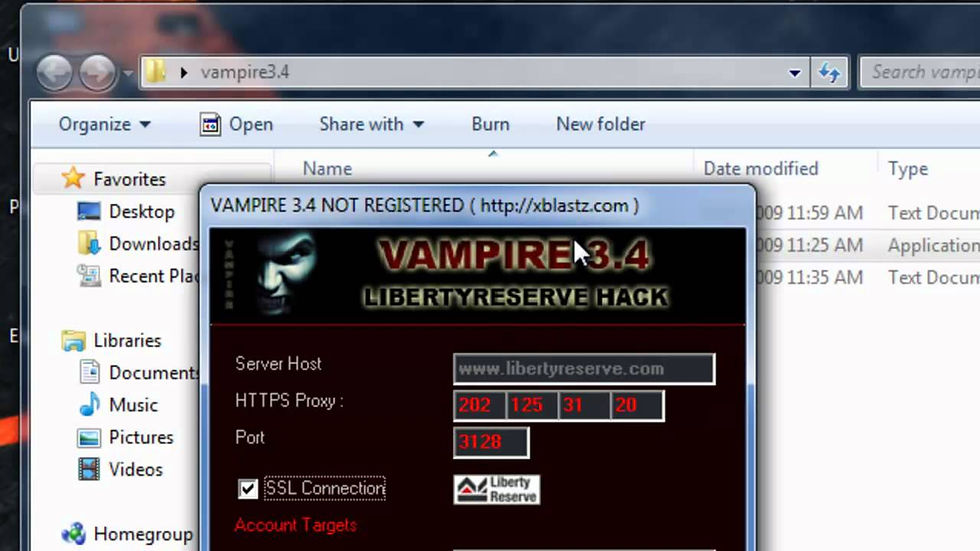The width and height of the screenshot is (980, 551).
Task: Open the Documents library
Action: coord(153,373)
